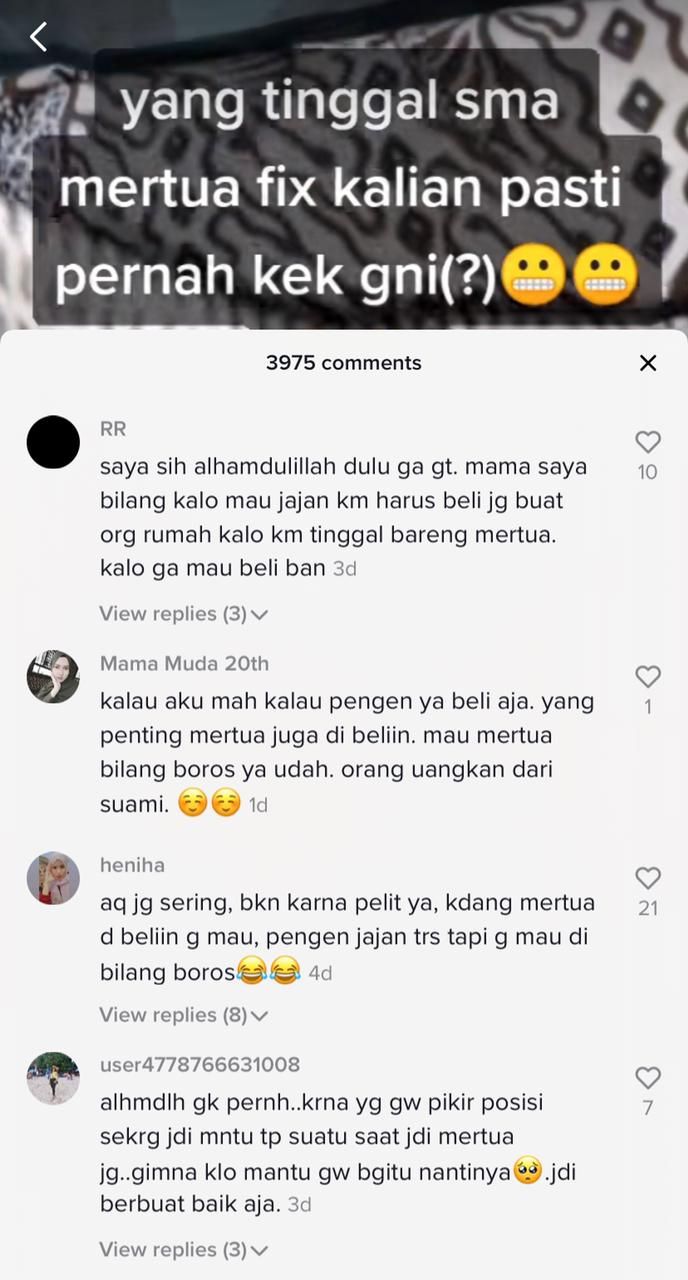Tap heniha's comment text to reply

pos(347,937)
